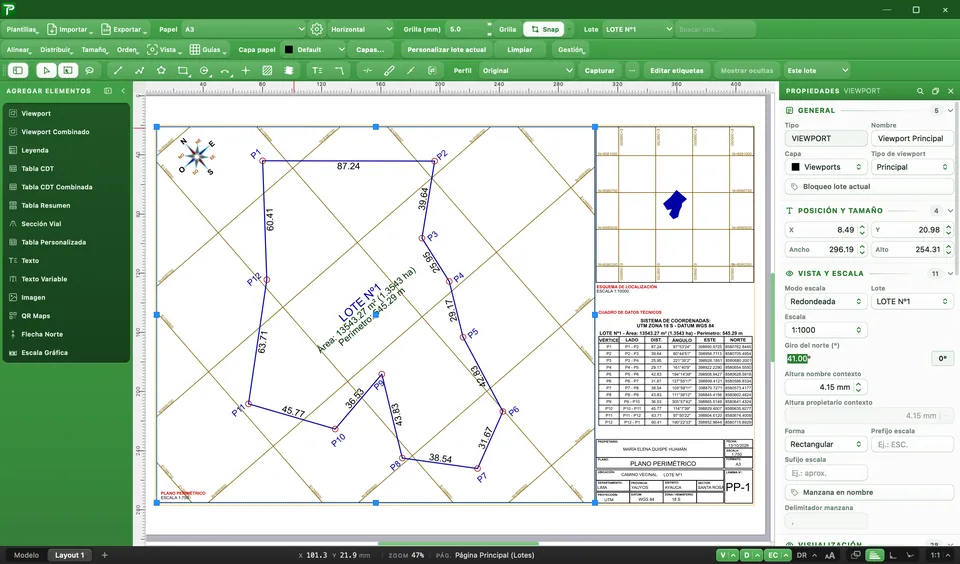Image resolution: width=960 pixels, height=564 pixels.
Task: Pop out the Propiedades panel window icon
Action: pos(935,91)
